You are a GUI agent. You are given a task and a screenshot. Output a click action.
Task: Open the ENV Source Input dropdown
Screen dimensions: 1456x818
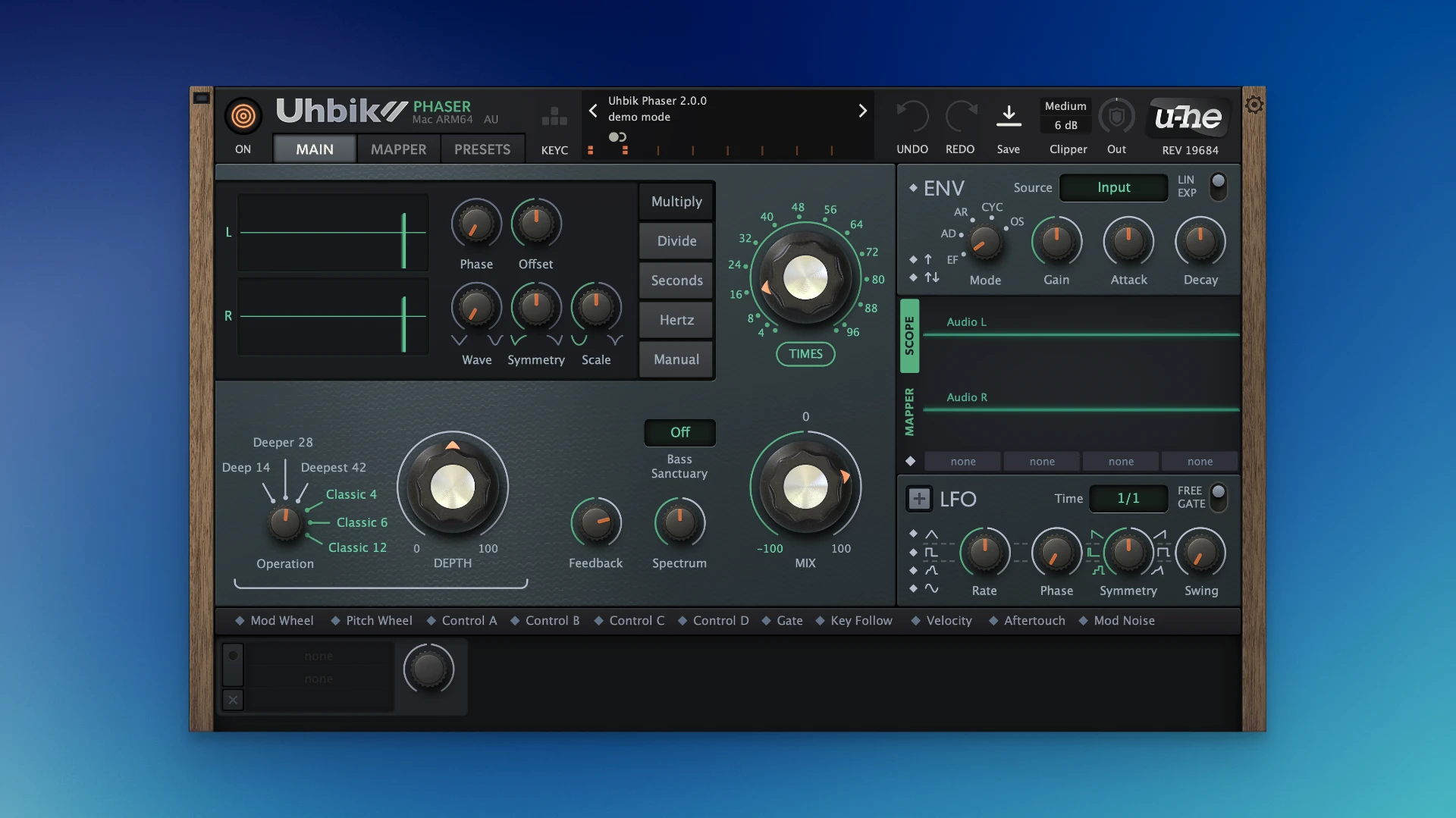(1113, 187)
